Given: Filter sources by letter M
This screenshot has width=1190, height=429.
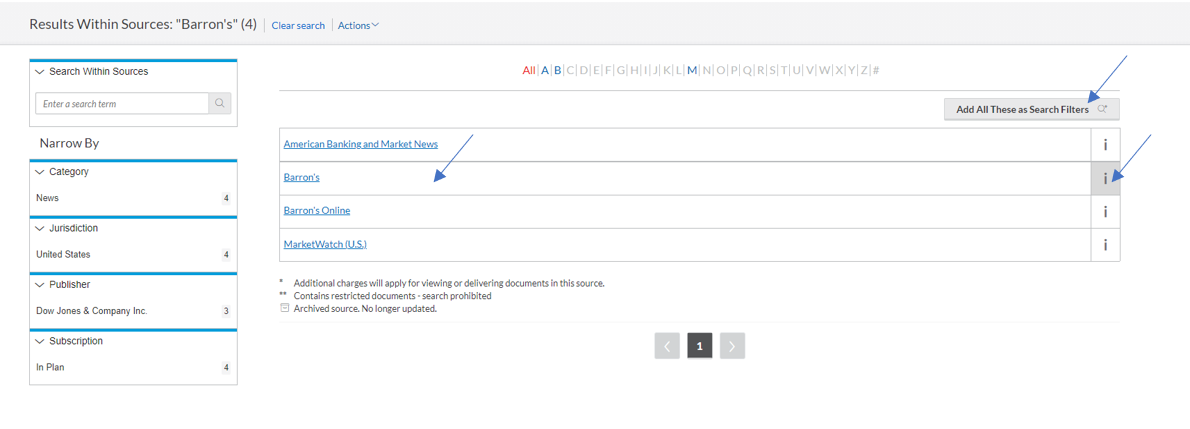Looking at the screenshot, I should 692,71.
